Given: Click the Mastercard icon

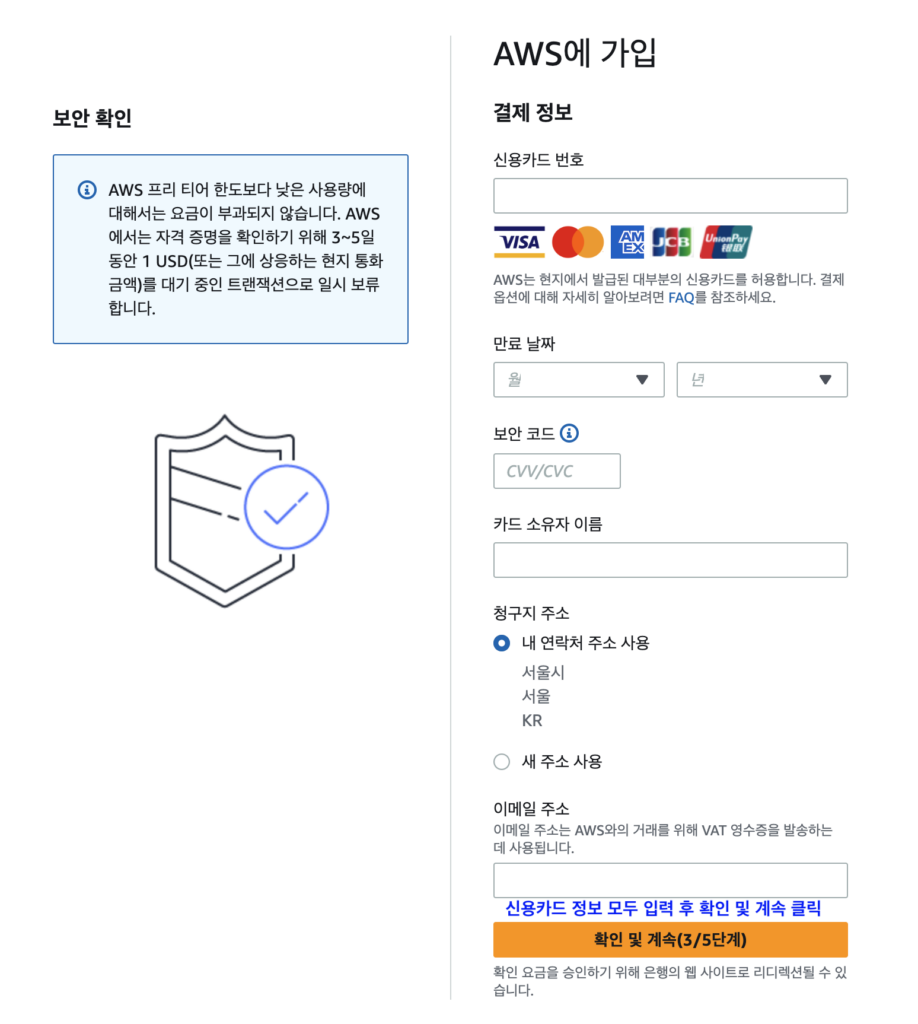Looking at the screenshot, I should (577, 242).
